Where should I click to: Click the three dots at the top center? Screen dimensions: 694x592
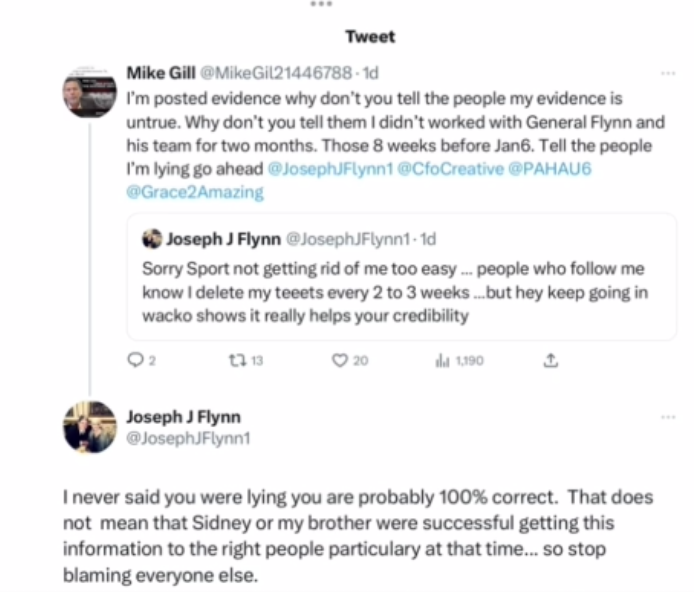coord(320,5)
